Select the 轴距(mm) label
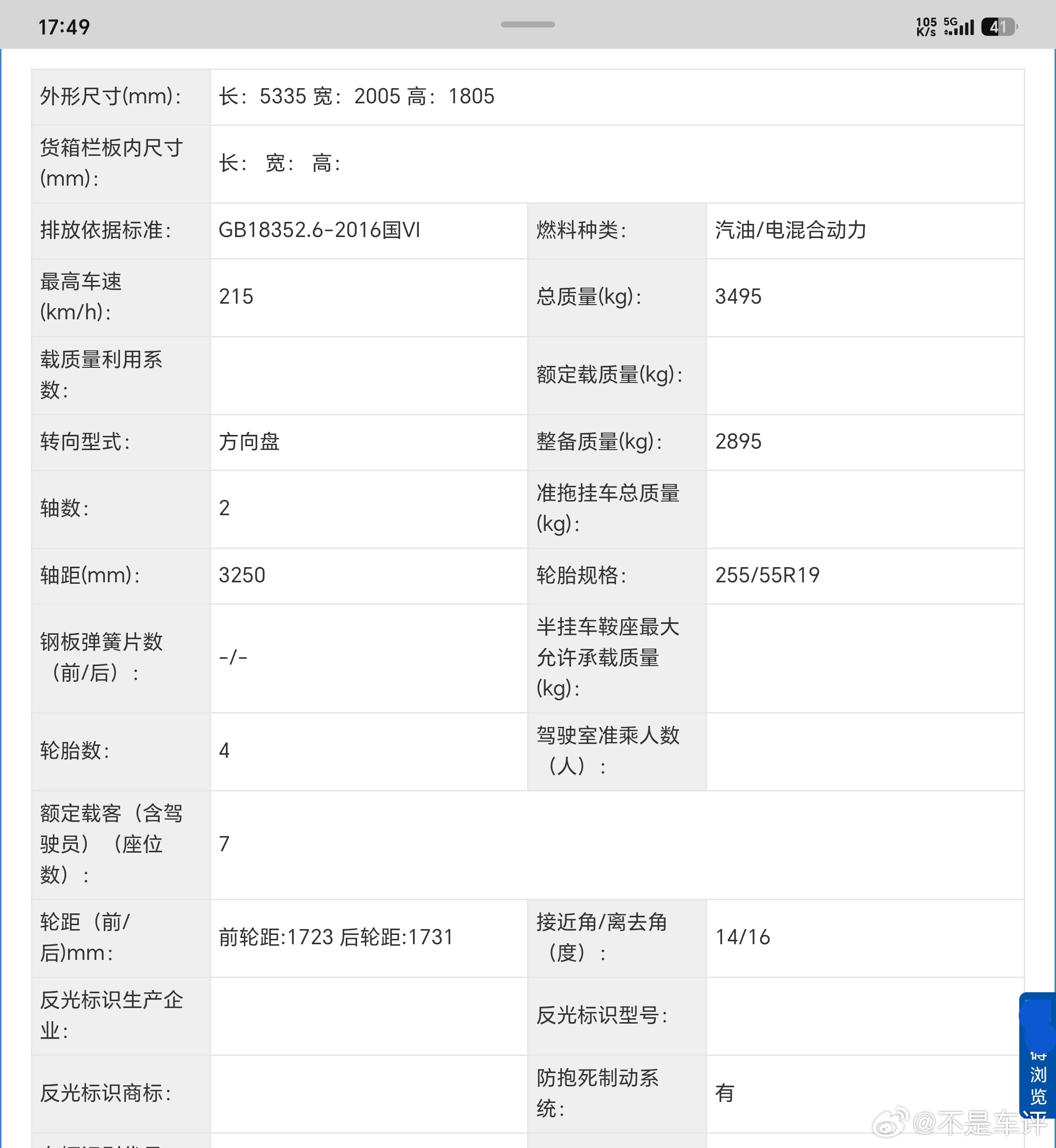 (90, 576)
